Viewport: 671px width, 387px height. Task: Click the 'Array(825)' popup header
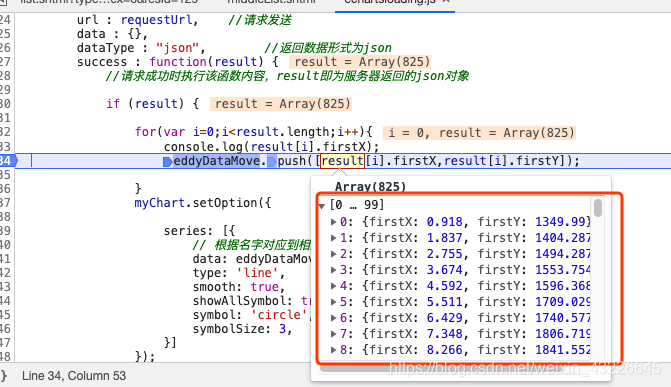370,187
